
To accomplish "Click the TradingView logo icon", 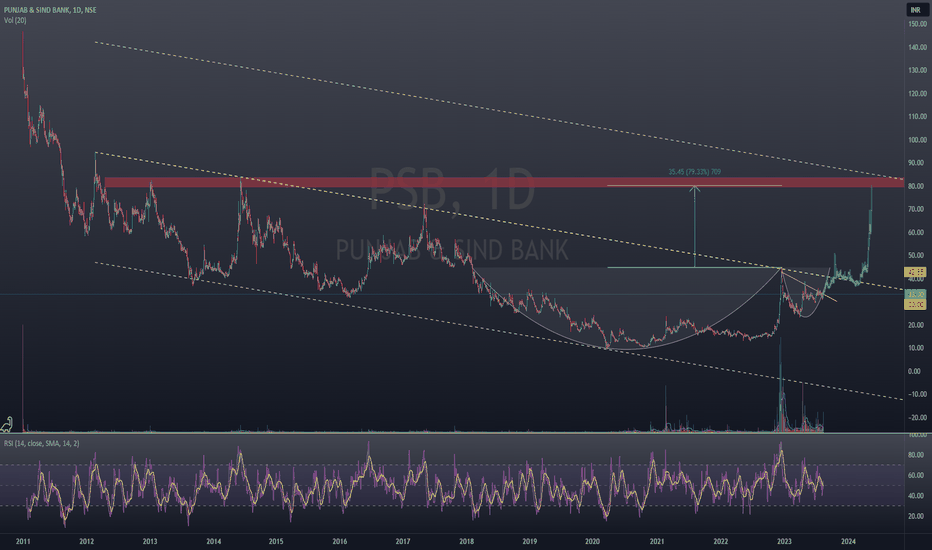I will pos(7,424).
